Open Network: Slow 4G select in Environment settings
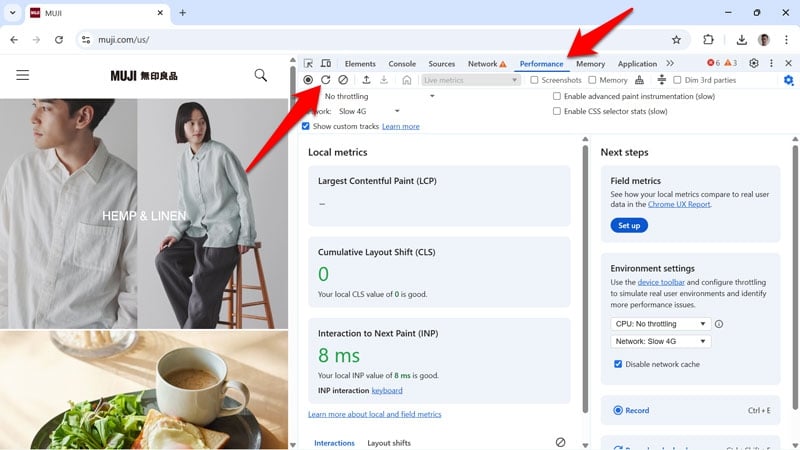800x450 pixels. [x=660, y=341]
